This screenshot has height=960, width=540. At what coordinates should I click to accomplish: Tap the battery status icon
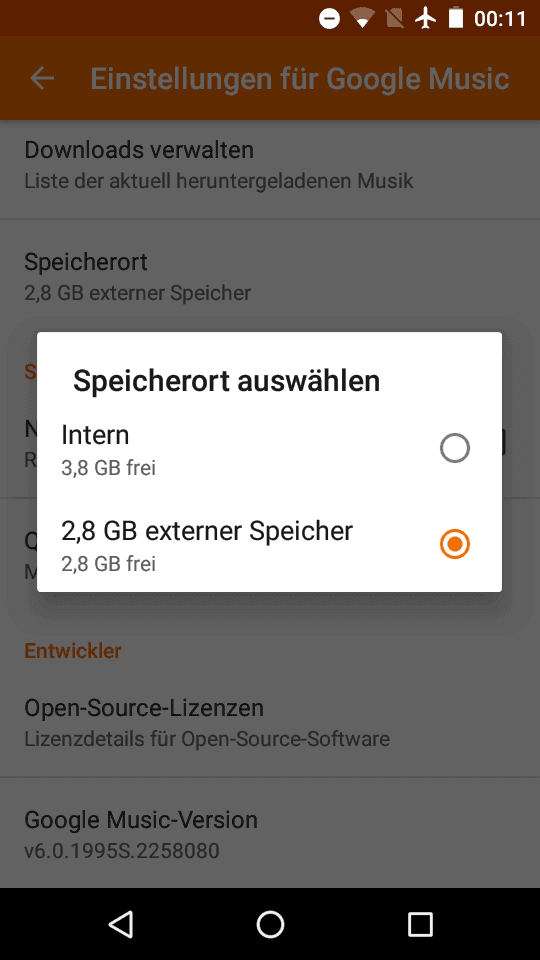coord(456,18)
